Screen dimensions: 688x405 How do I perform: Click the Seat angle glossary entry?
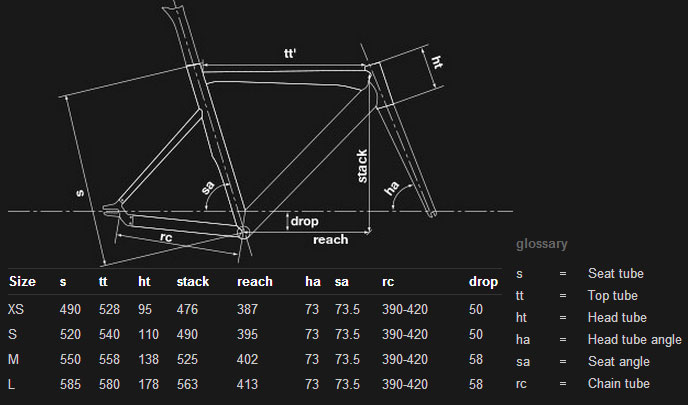coord(616,361)
